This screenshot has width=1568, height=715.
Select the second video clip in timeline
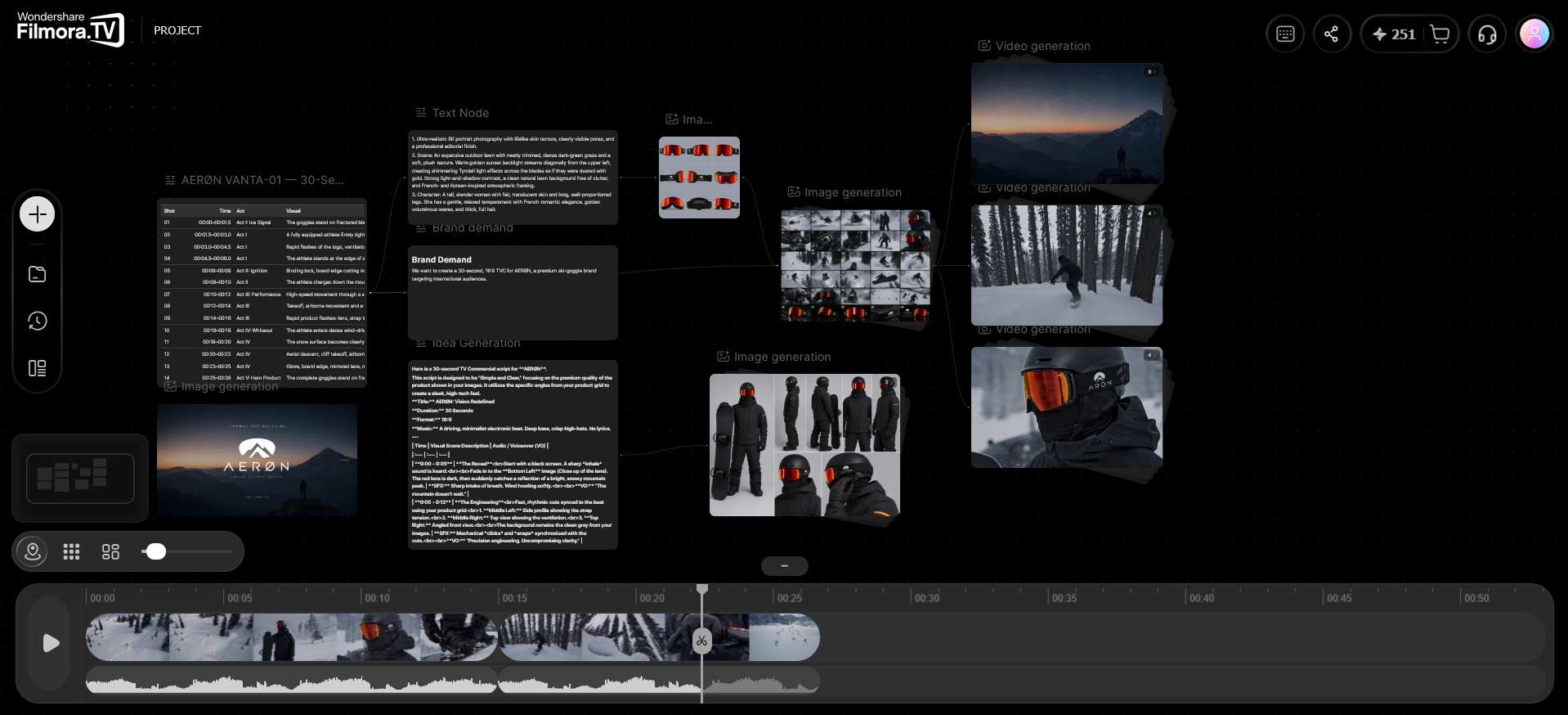click(659, 637)
